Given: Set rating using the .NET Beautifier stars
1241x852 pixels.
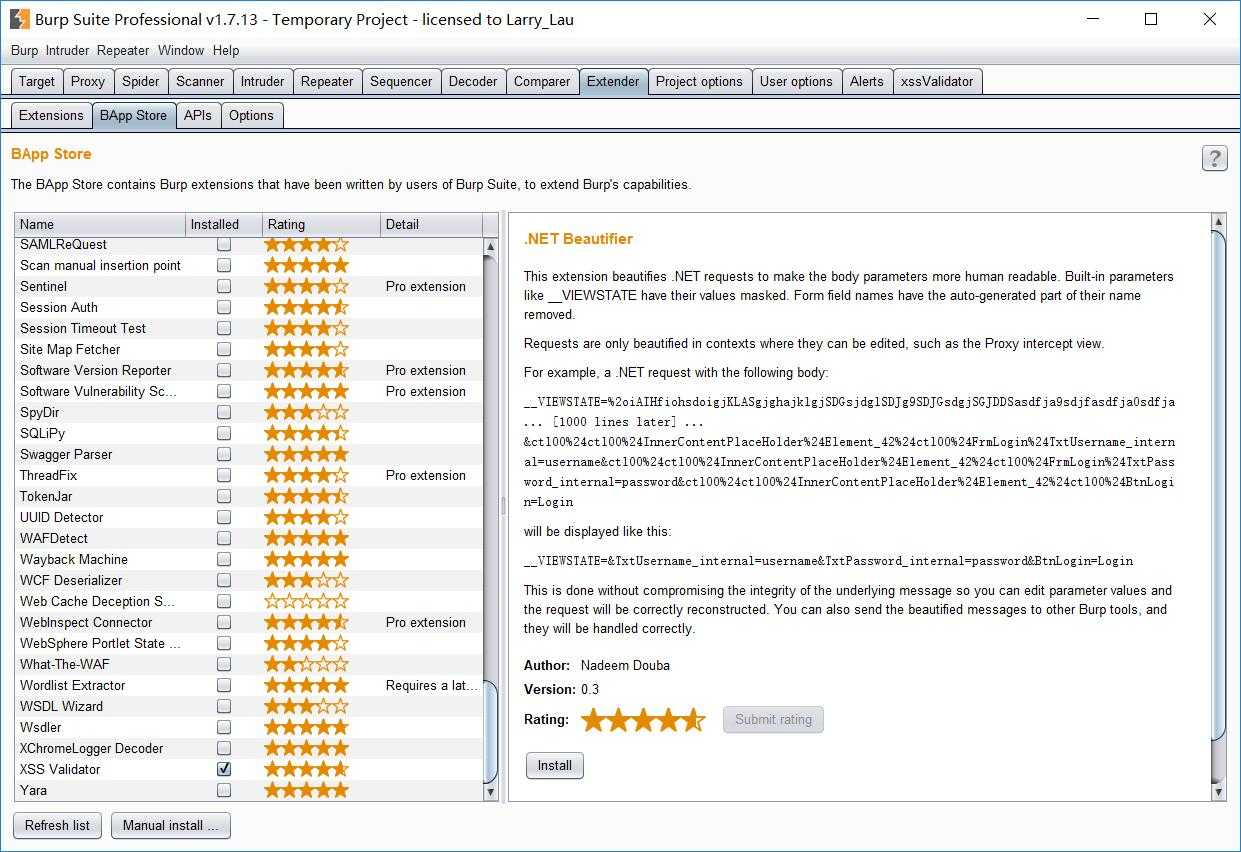Looking at the screenshot, I should (643, 719).
